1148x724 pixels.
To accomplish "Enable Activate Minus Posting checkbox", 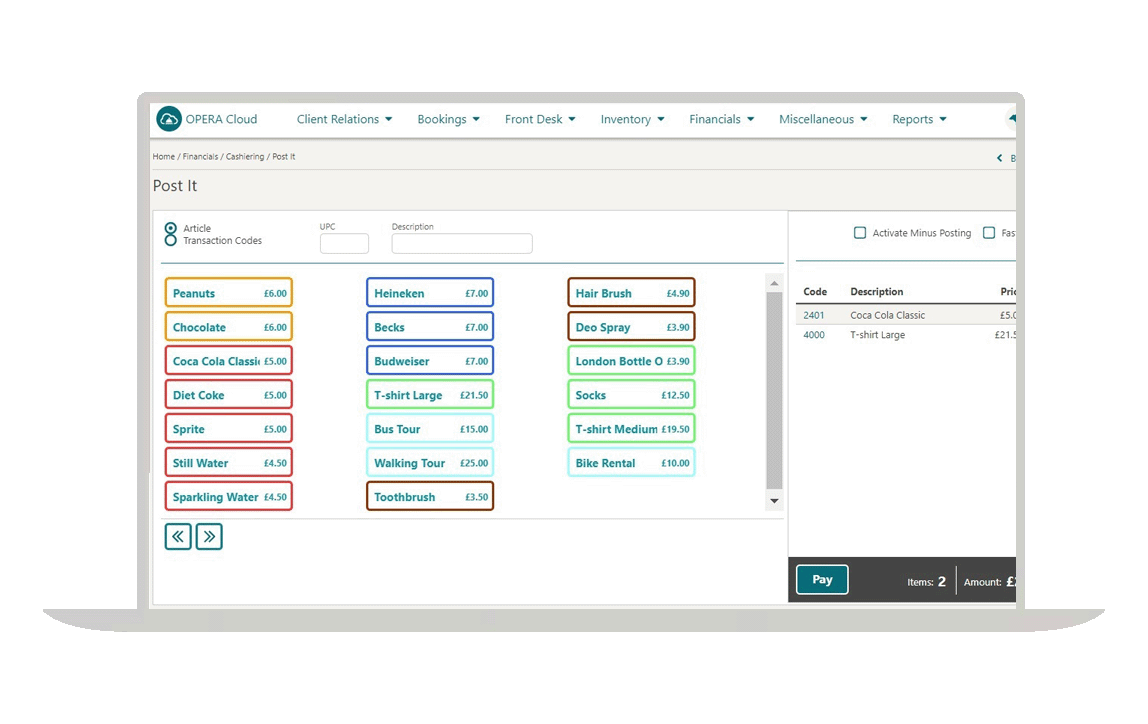I will click(x=860, y=233).
